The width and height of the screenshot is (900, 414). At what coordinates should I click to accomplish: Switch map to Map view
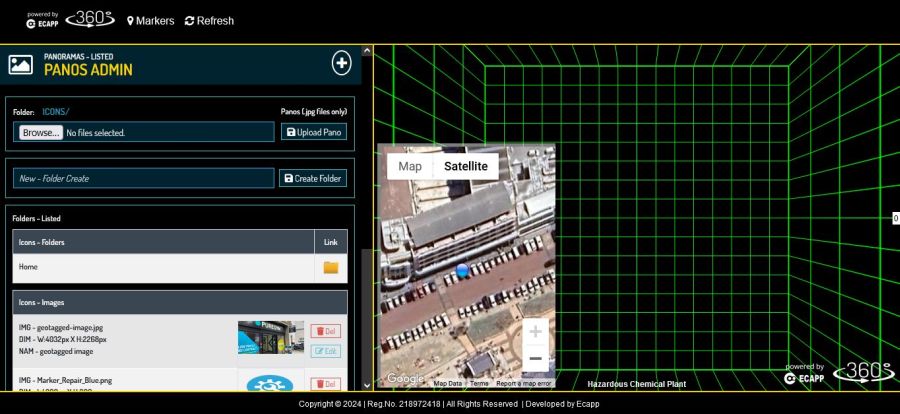pyautogui.click(x=410, y=167)
